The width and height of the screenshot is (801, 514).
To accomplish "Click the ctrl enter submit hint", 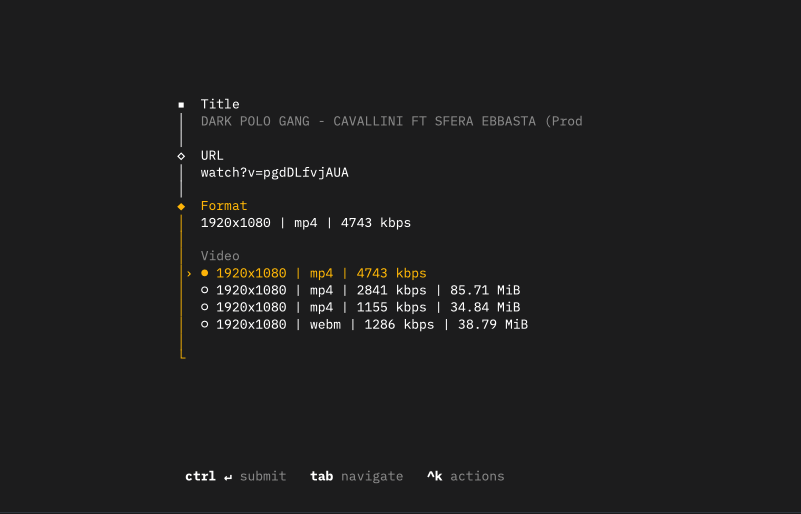I will point(235,476).
